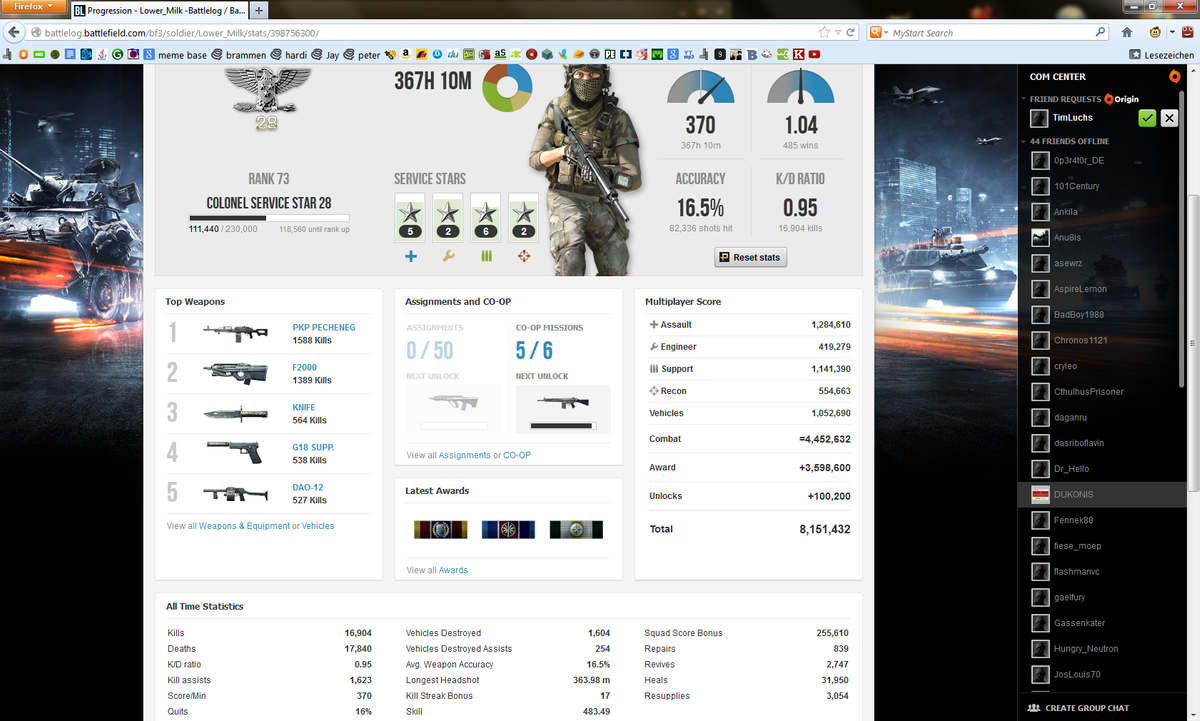The height and width of the screenshot is (721, 1200).
Task: Open the bookmark star dropdown arrow
Action: coord(837,33)
